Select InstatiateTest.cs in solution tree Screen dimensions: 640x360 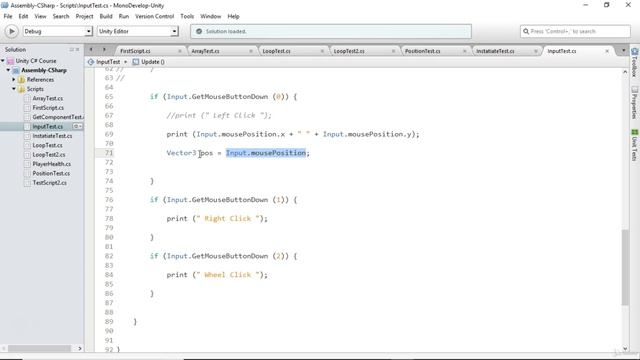(52, 136)
